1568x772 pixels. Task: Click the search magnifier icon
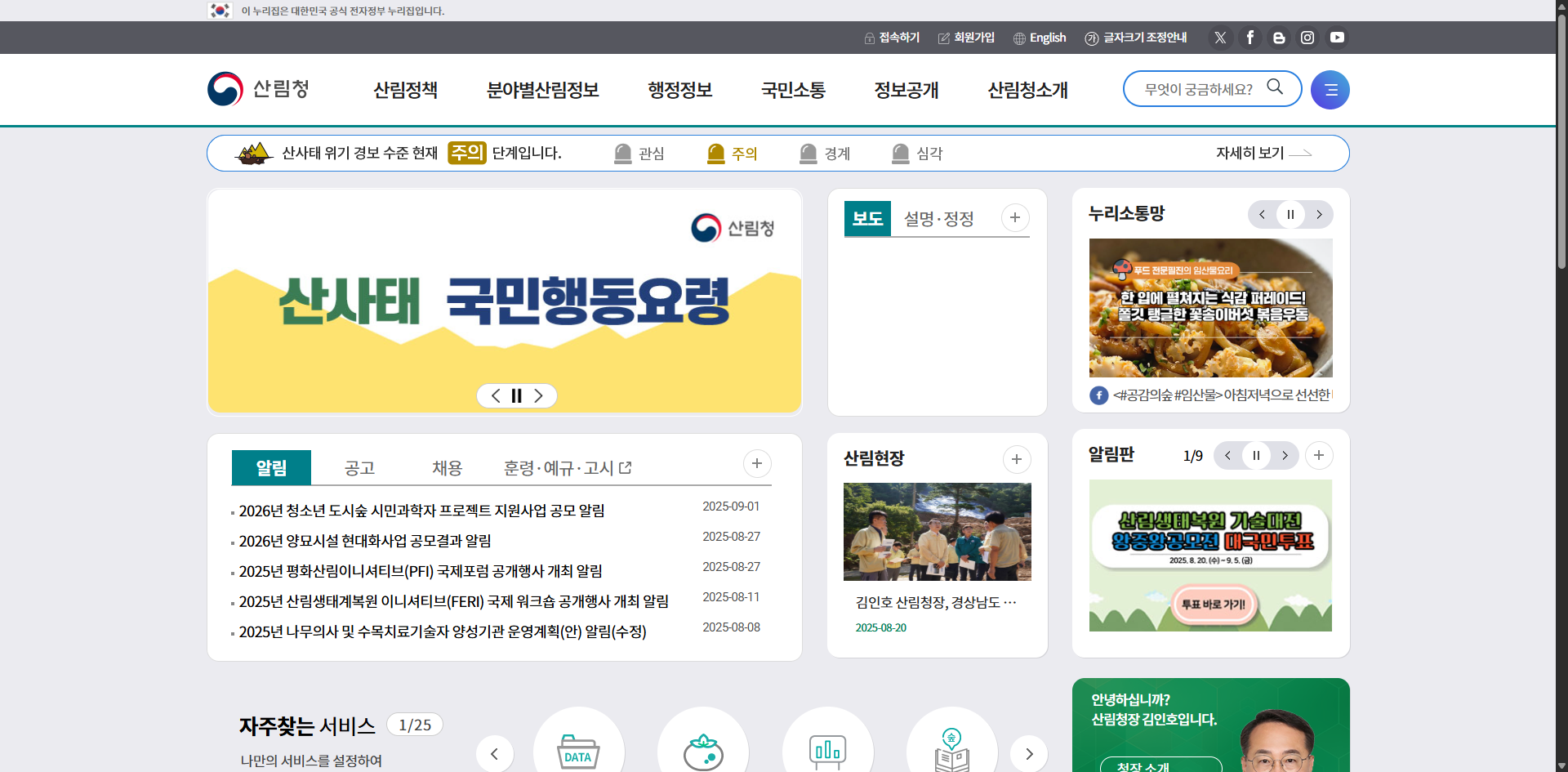[1275, 87]
